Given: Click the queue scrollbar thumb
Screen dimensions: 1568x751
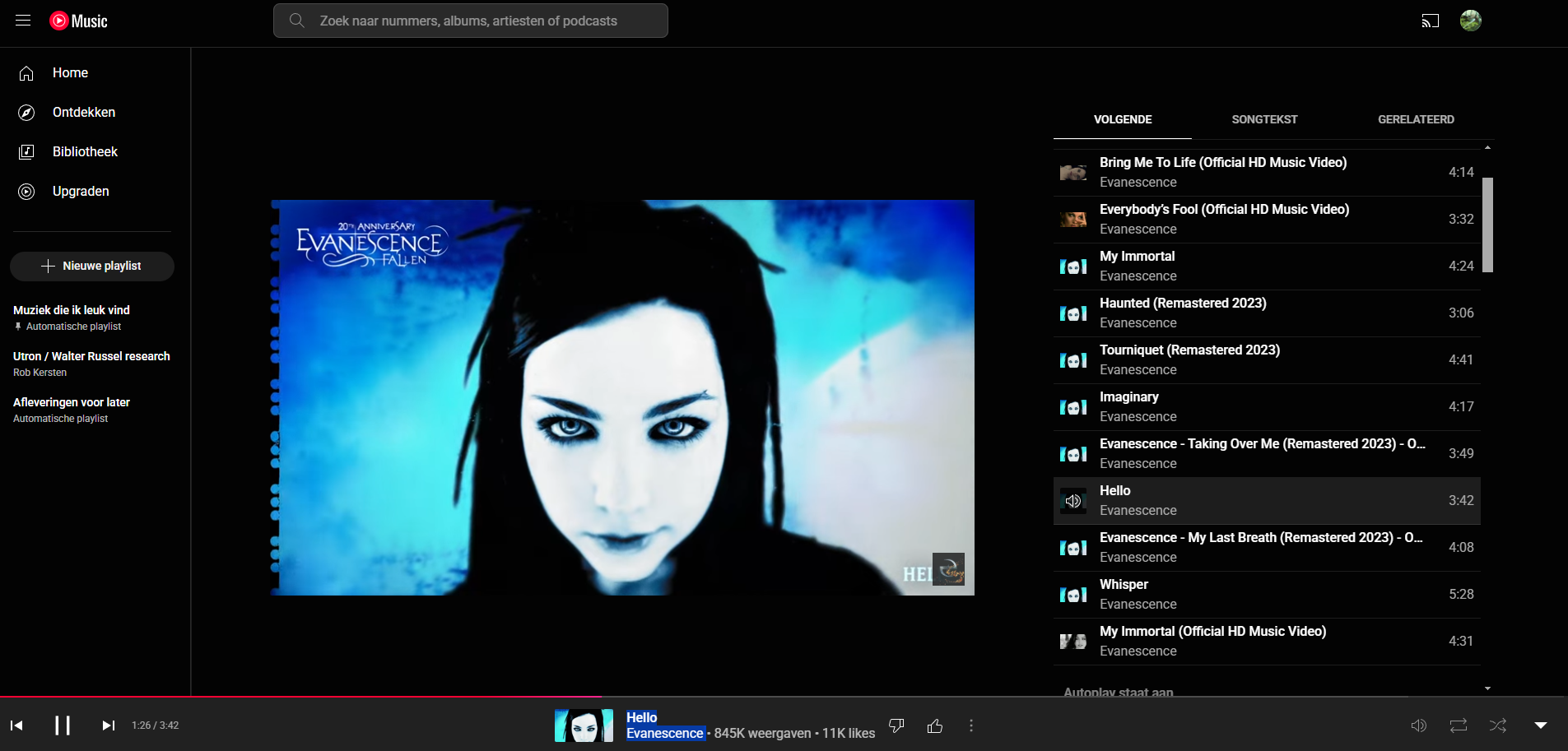Looking at the screenshot, I should point(1487,225).
